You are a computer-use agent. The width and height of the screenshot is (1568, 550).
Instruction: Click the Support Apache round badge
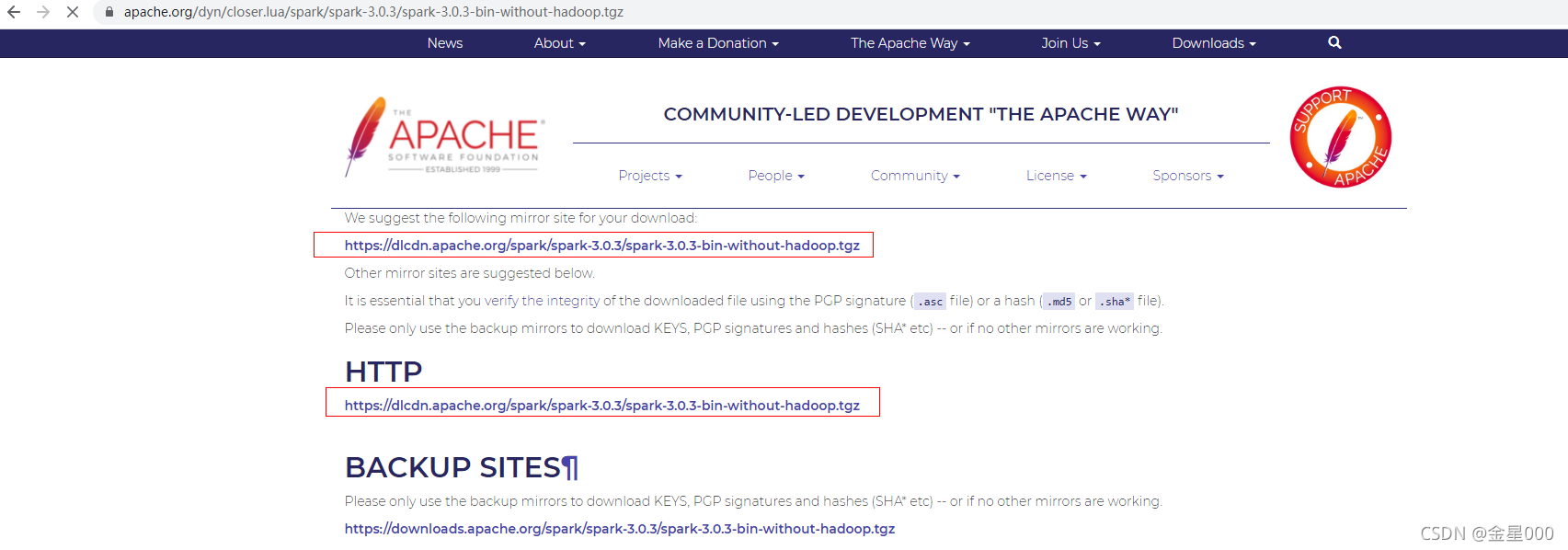click(1340, 137)
